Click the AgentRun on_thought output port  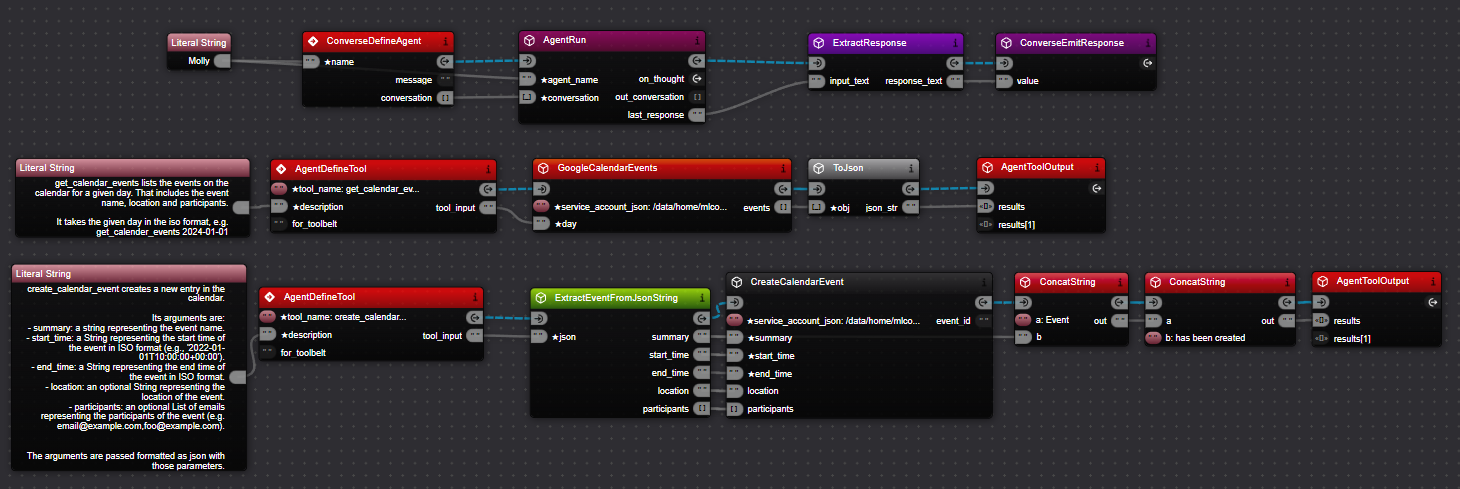click(697, 79)
